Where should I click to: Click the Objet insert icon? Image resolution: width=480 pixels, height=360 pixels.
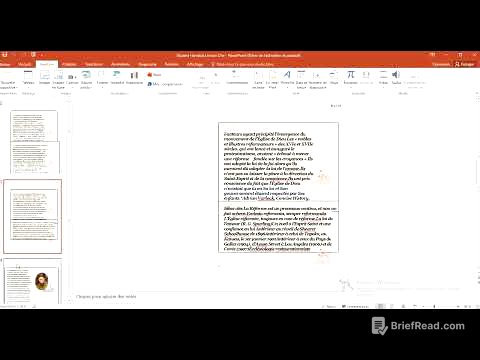click(334, 78)
